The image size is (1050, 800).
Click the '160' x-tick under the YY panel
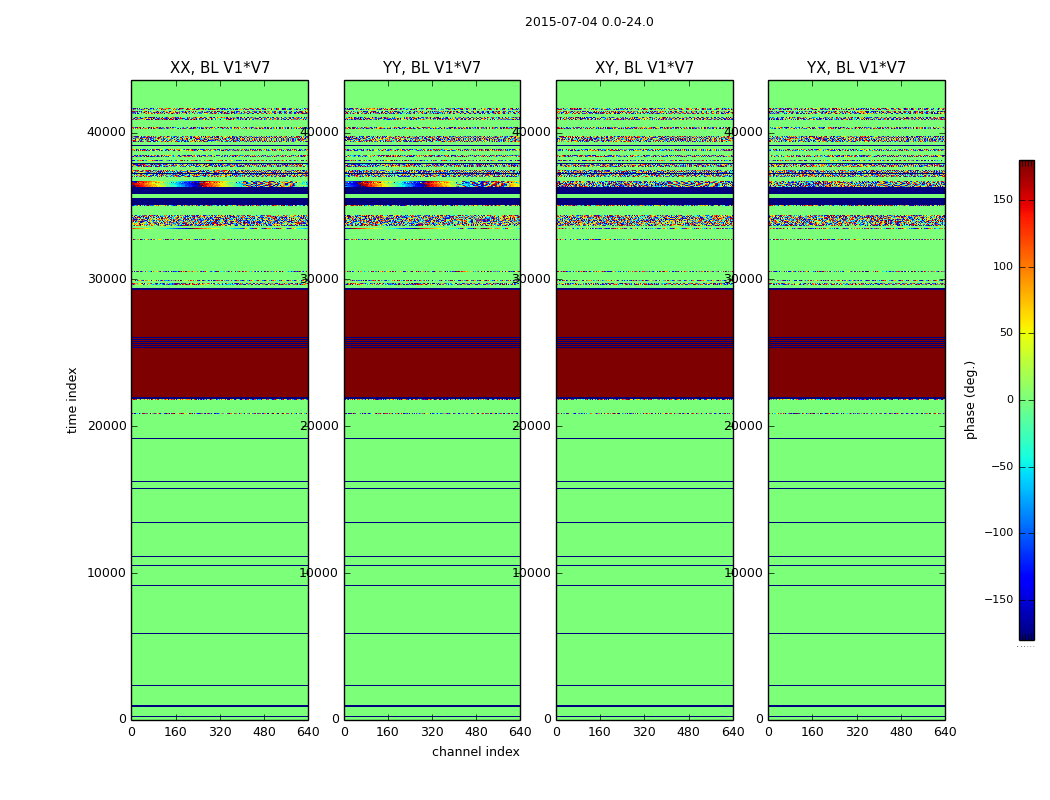coord(388,732)
